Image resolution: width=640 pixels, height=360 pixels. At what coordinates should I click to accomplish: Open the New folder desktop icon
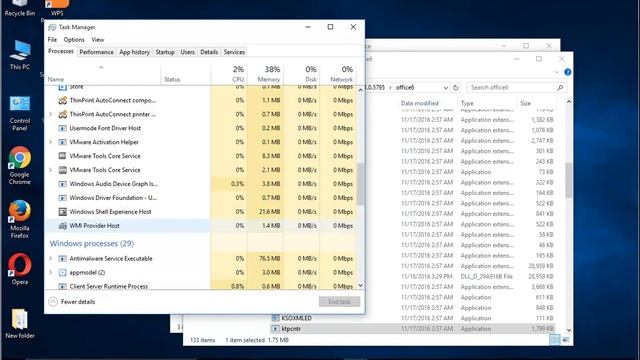coord(20,324)
